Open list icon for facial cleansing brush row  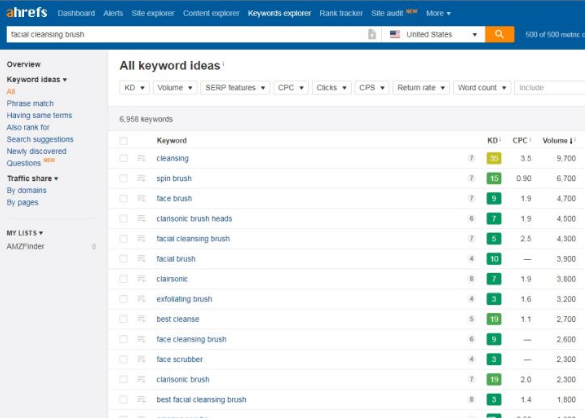tap(141, 239)
